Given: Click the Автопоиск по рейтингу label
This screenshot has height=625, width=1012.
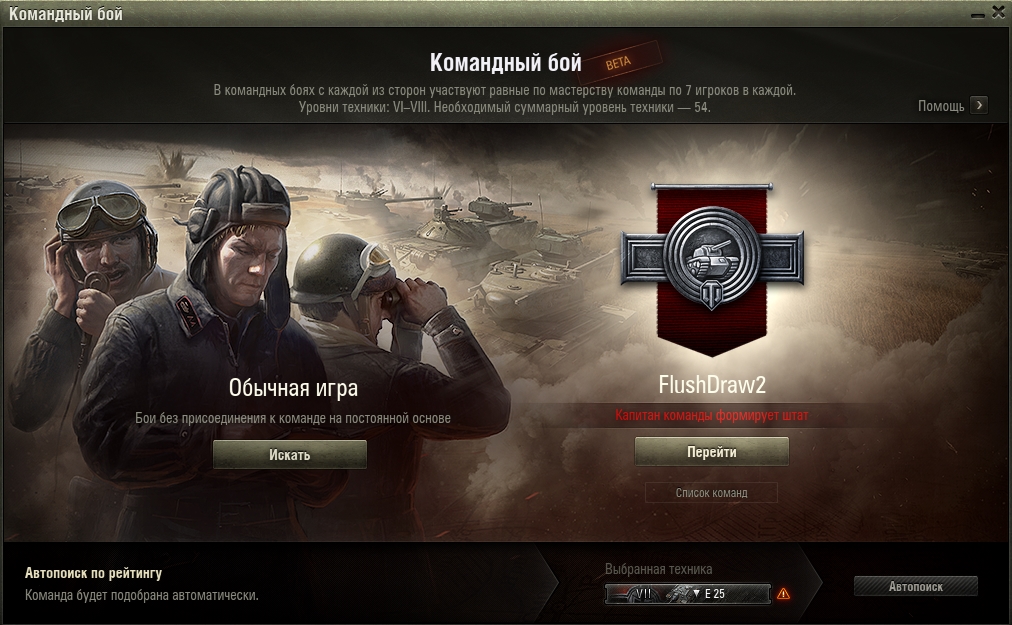Looking at the screenshot, I should coord(94,573).
